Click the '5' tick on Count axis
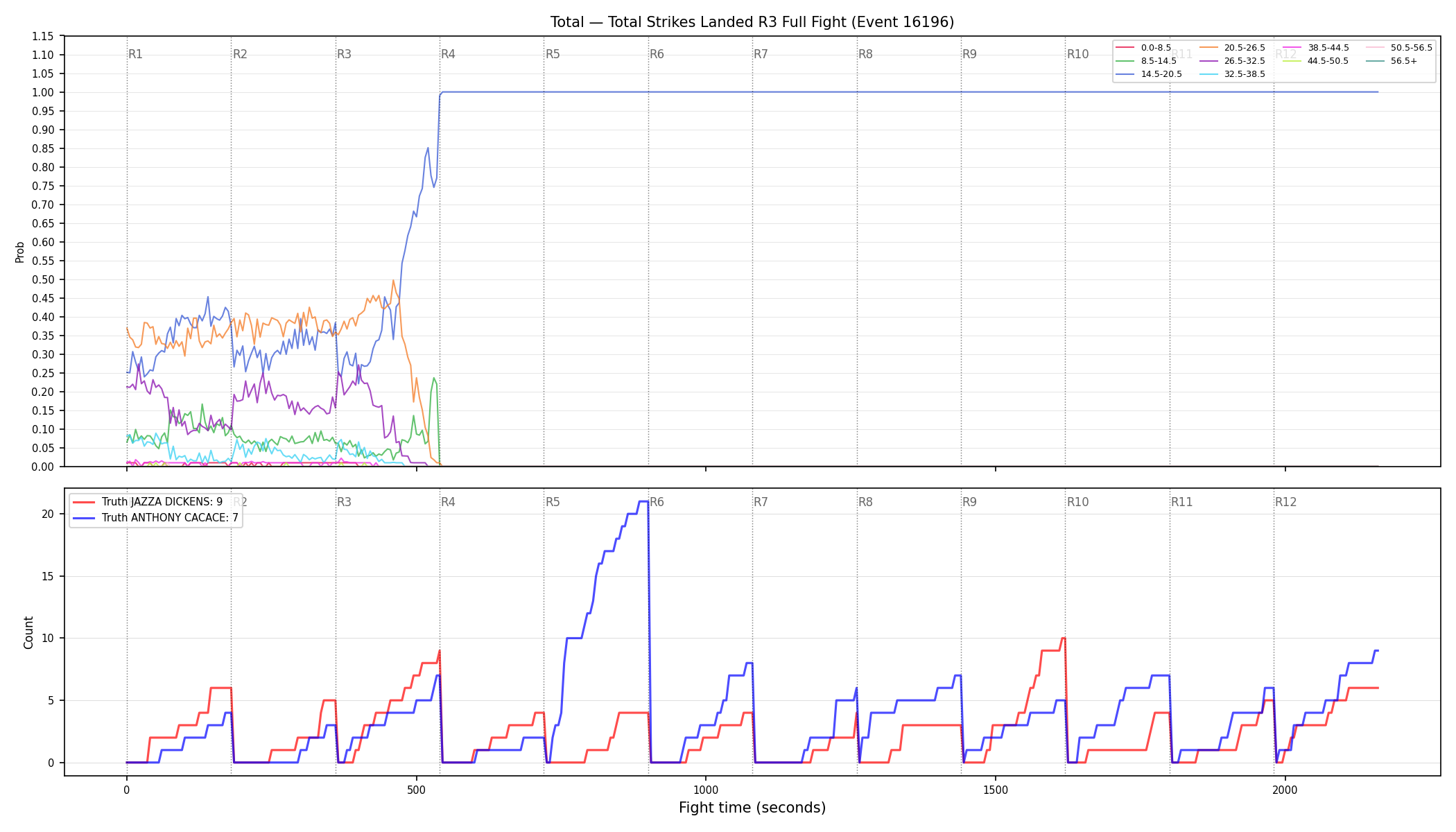 click(x=51, y=700)
